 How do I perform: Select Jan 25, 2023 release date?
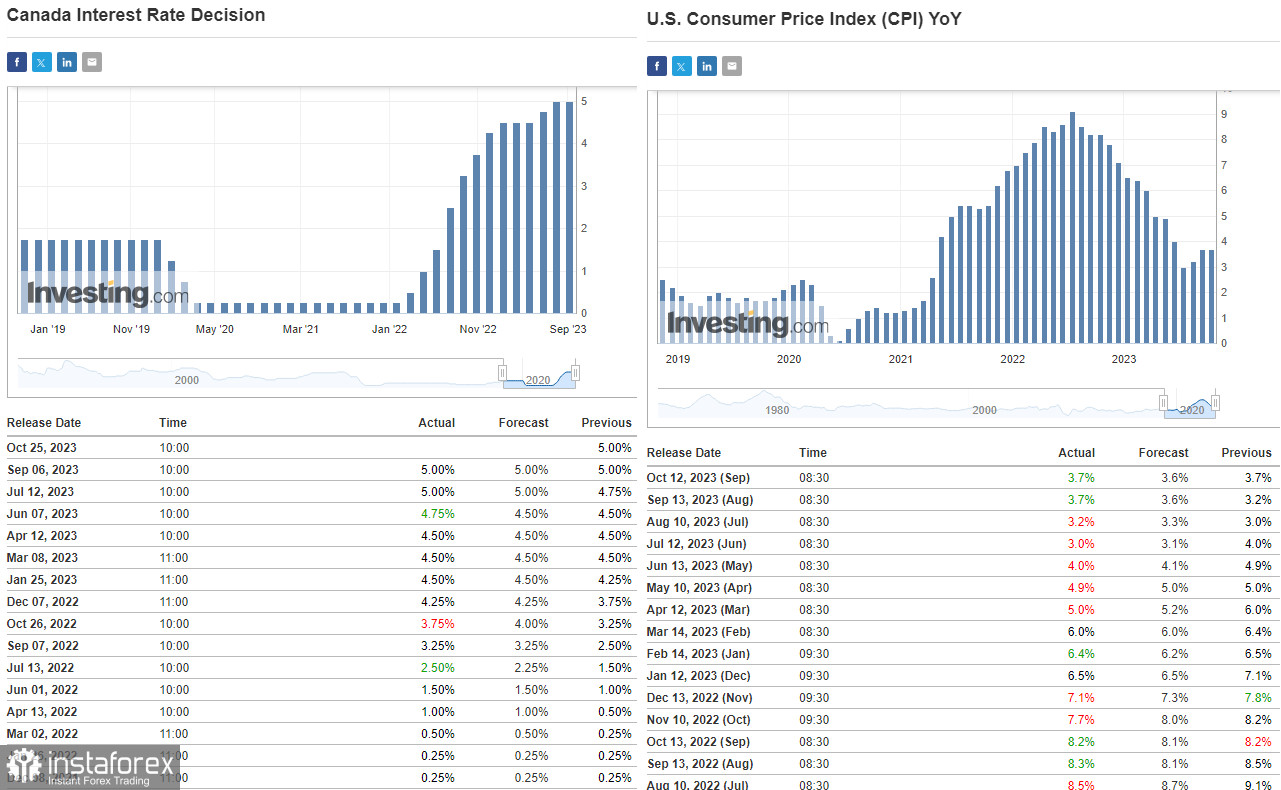[42, 580]
